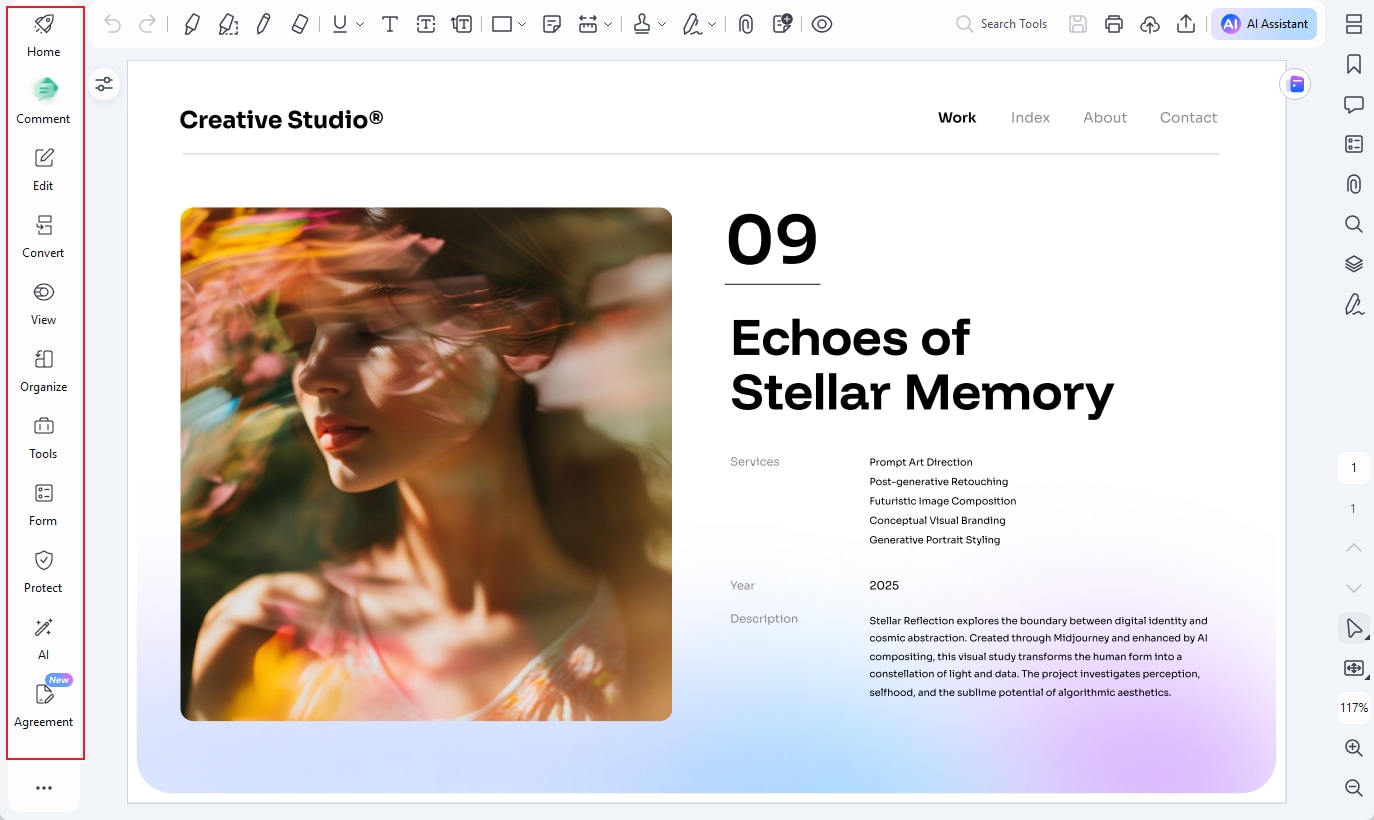Open the Bookmarks panel on right sidebar
The width and height of the screenshot is (1374, 820).
(x=1354, y=64)
